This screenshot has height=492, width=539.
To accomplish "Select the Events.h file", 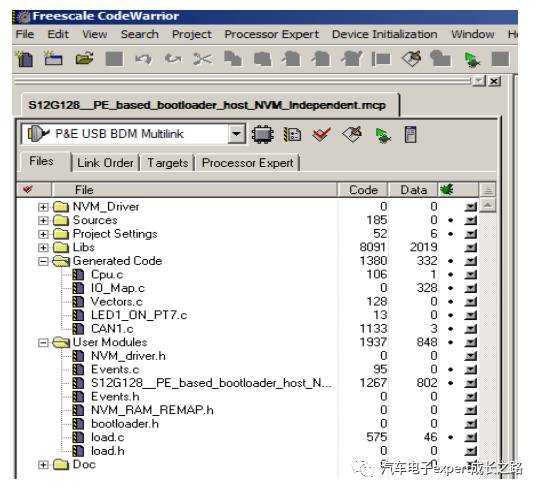I will point(115,397).
